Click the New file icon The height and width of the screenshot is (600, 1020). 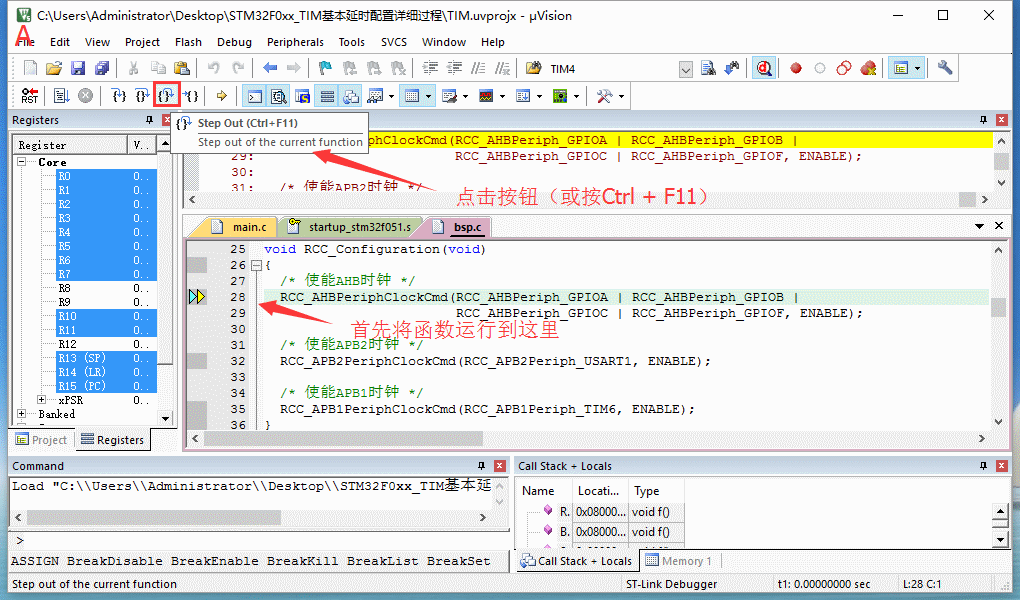31,68
